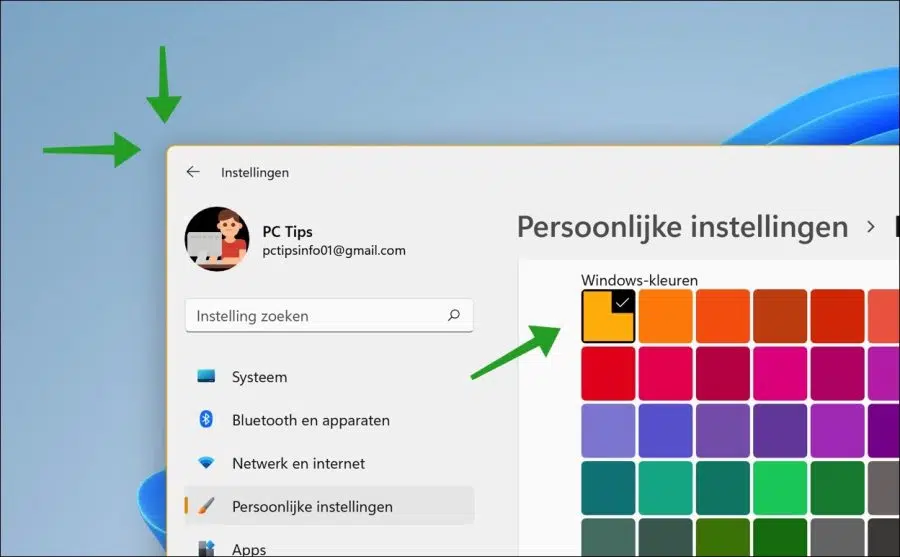Viewport: 900px width, 557px height.
Task: Select the bright red swatch starting second row
Action: pyautogui.click(x=608, y=373)
